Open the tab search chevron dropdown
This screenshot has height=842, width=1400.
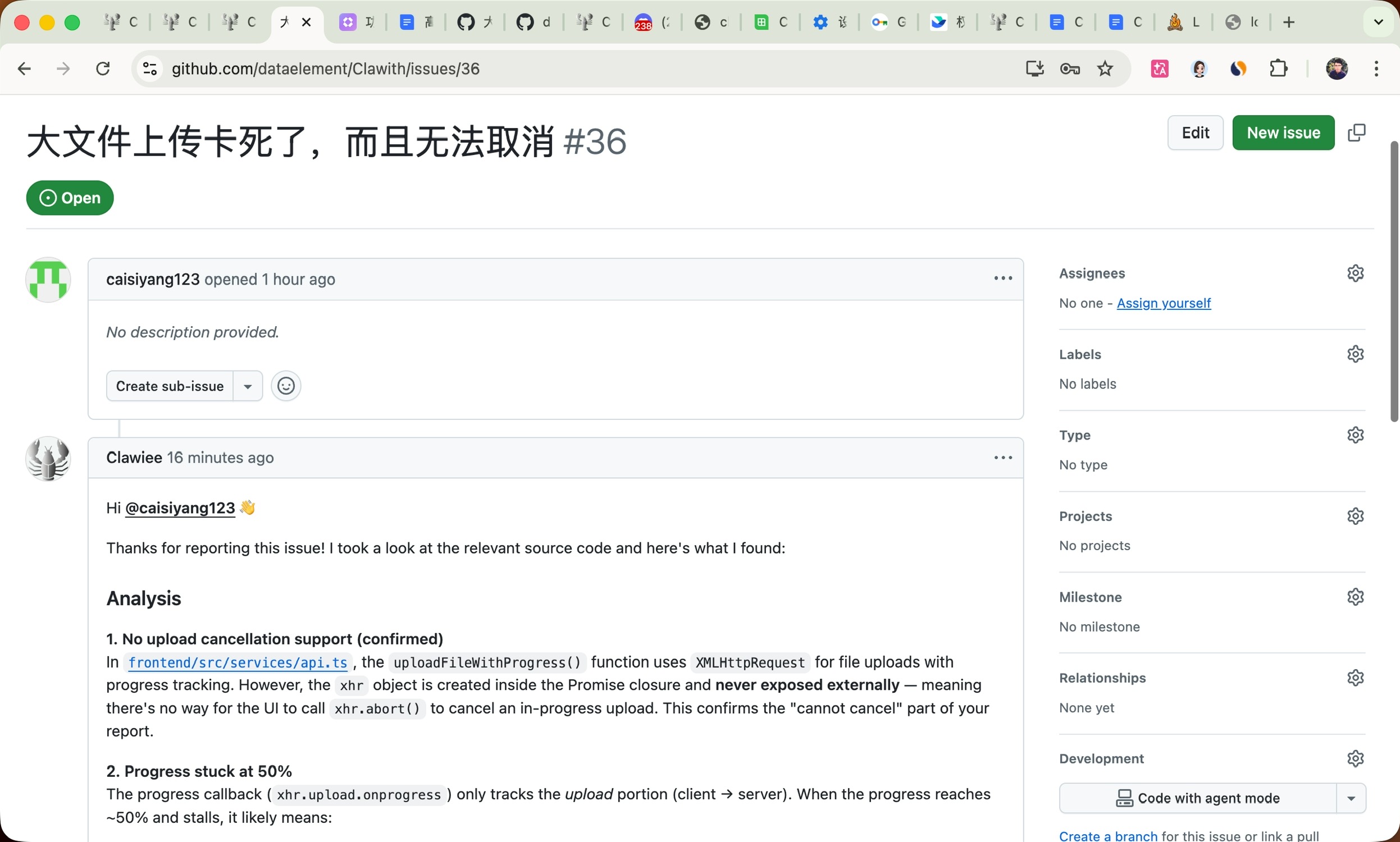click(1379, 22)
